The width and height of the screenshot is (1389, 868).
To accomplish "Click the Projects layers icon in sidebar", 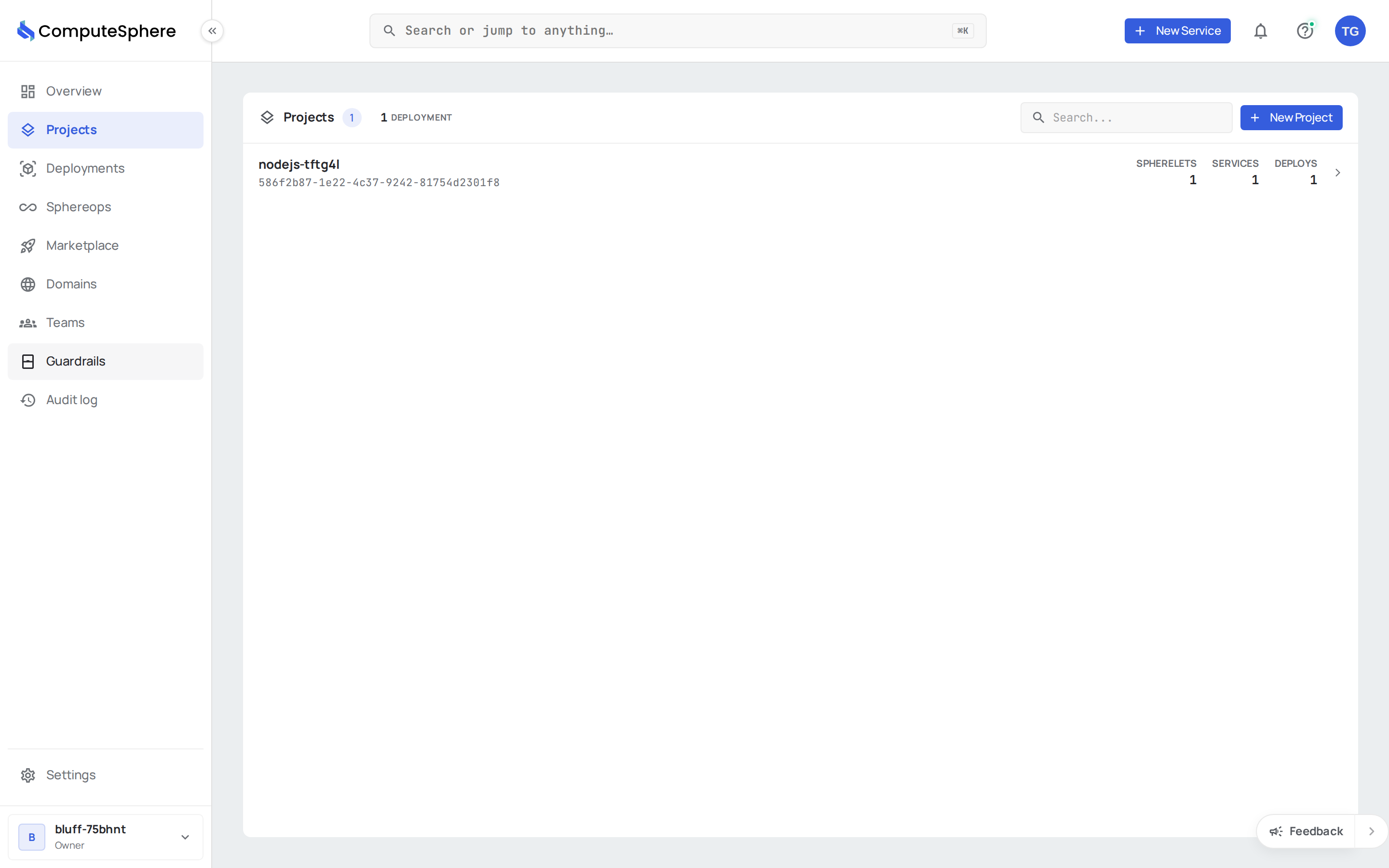I will click(x=28, y=130).
